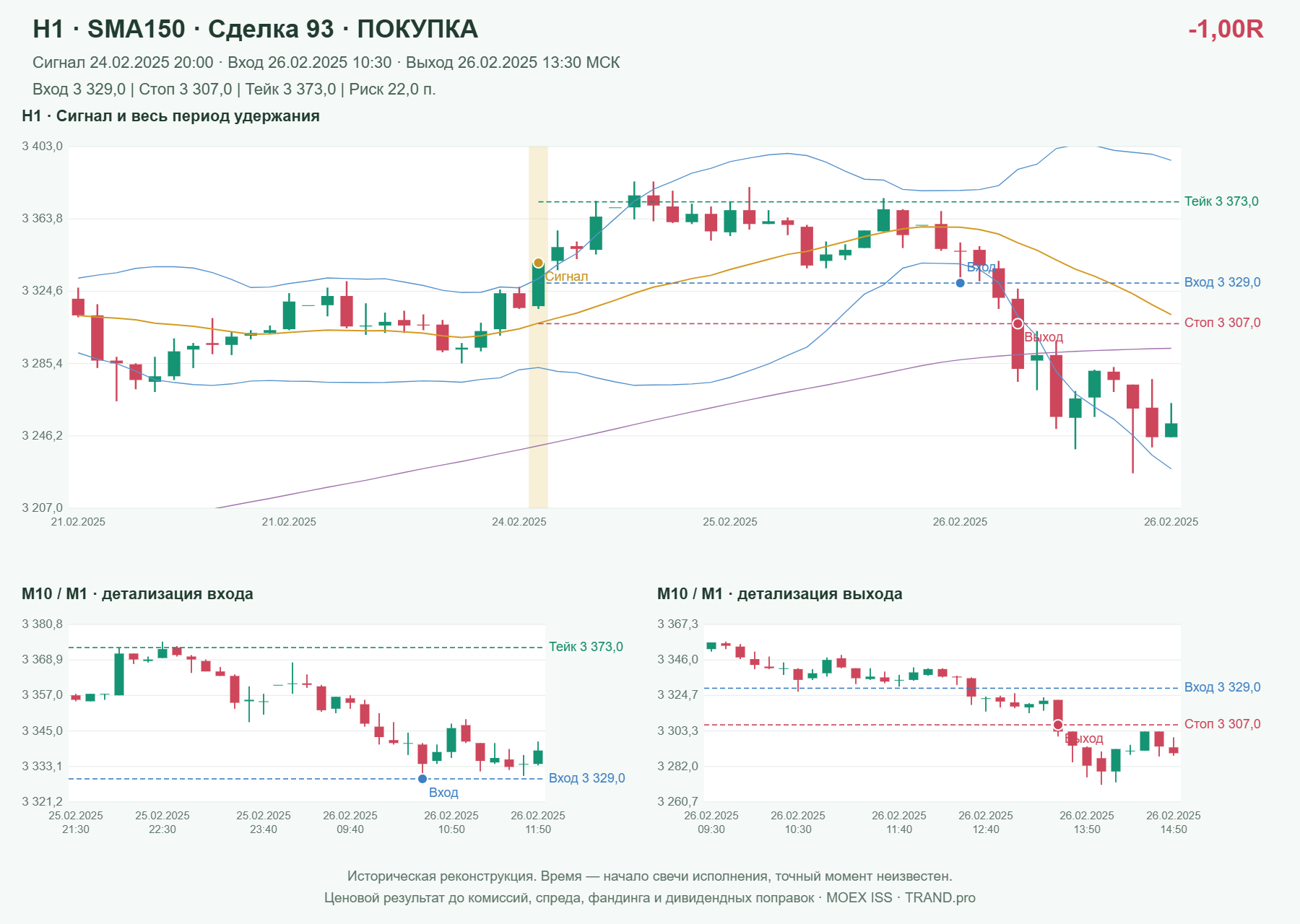Click 'Вход 3 329,0' label in exit detail chart
Viewport: 1300px width, 924px height.
(1223, 687)
